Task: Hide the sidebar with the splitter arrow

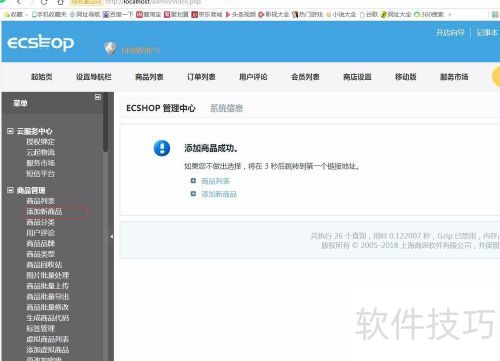Action: tap(111, 236)
